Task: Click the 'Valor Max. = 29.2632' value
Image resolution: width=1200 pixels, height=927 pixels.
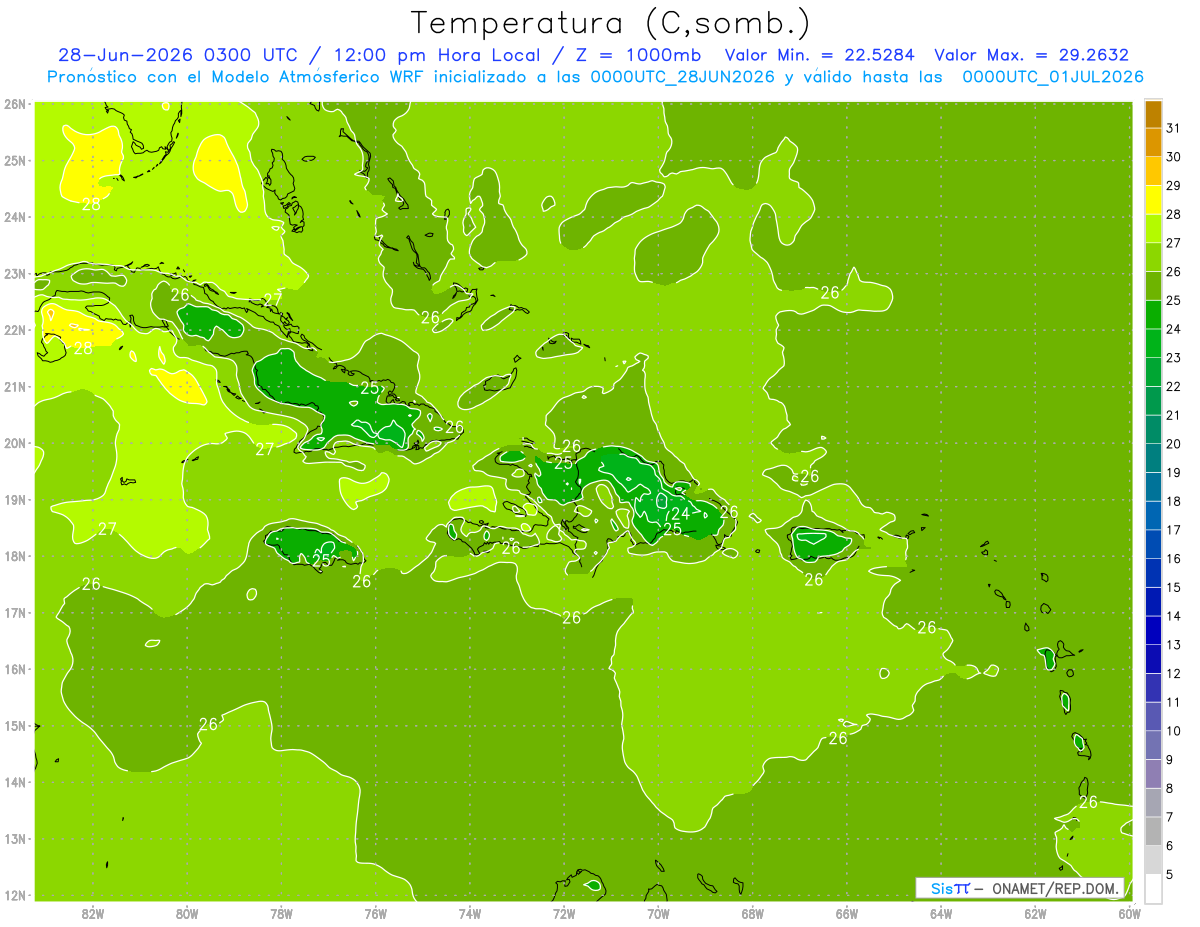Action: pos(1032,55)
